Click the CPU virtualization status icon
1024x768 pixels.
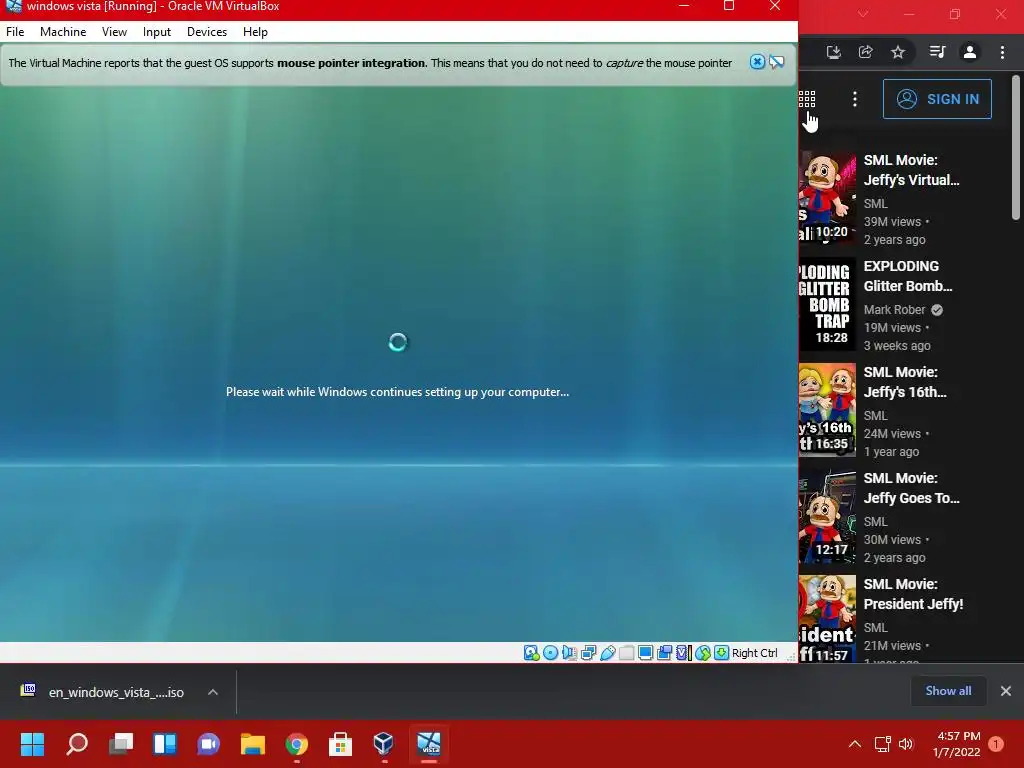pyautogui.click(x=684, y=653)
